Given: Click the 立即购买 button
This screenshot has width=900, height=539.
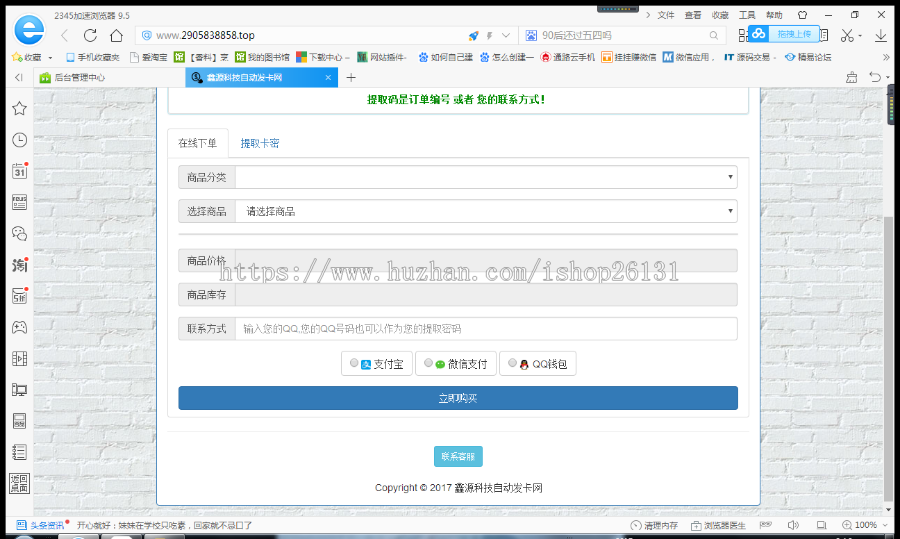Looking at the screenshot, I should (x=457, y=398).
